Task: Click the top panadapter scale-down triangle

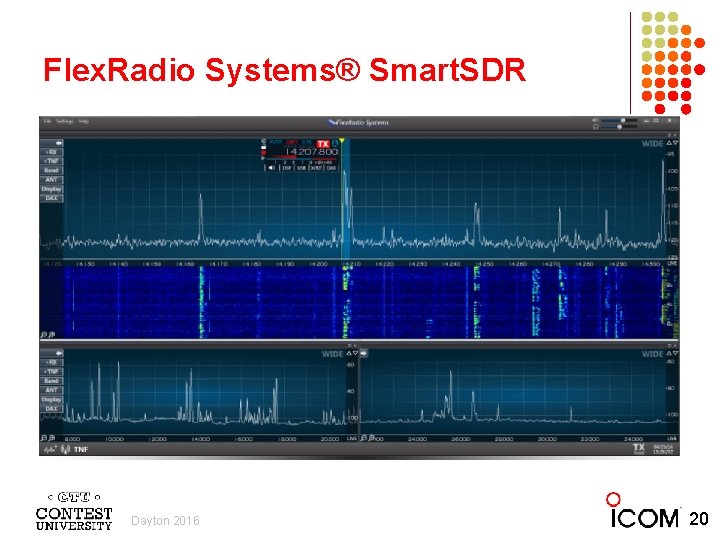Action: (x=675, y=143)
